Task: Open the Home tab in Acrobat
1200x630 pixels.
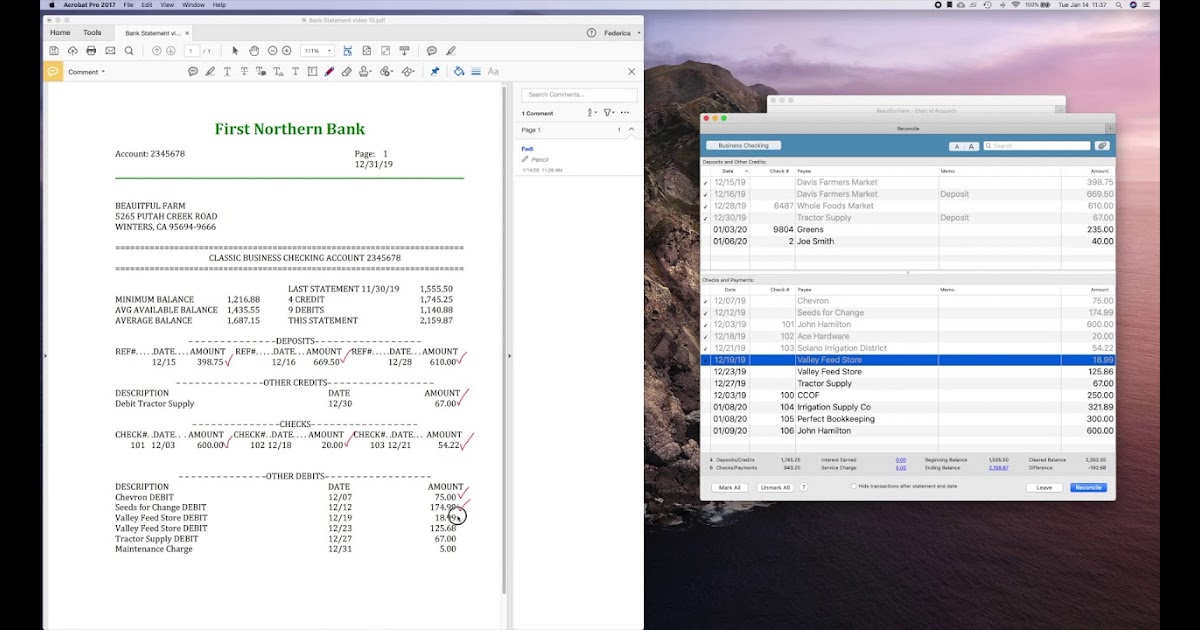Action: coord(61,33)
